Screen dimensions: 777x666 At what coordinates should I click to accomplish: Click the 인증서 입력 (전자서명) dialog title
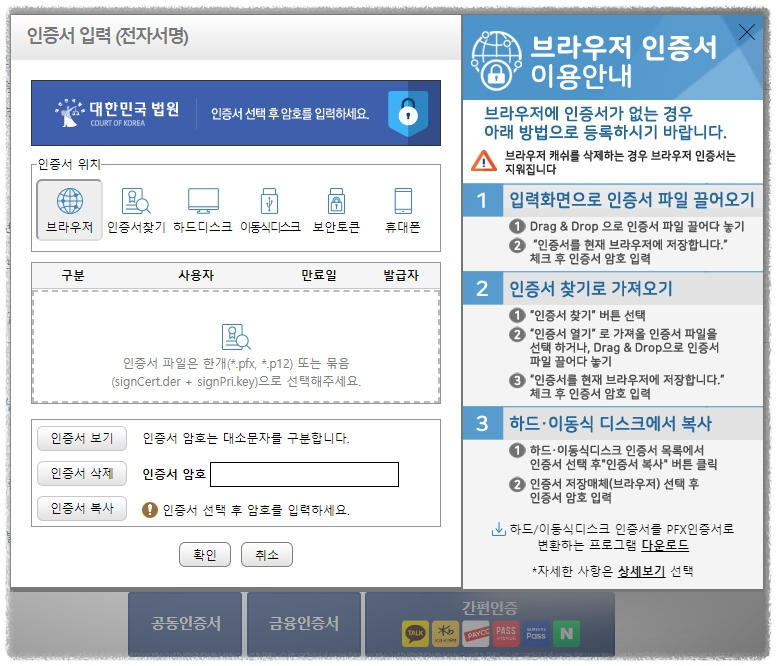click(108, 36)
